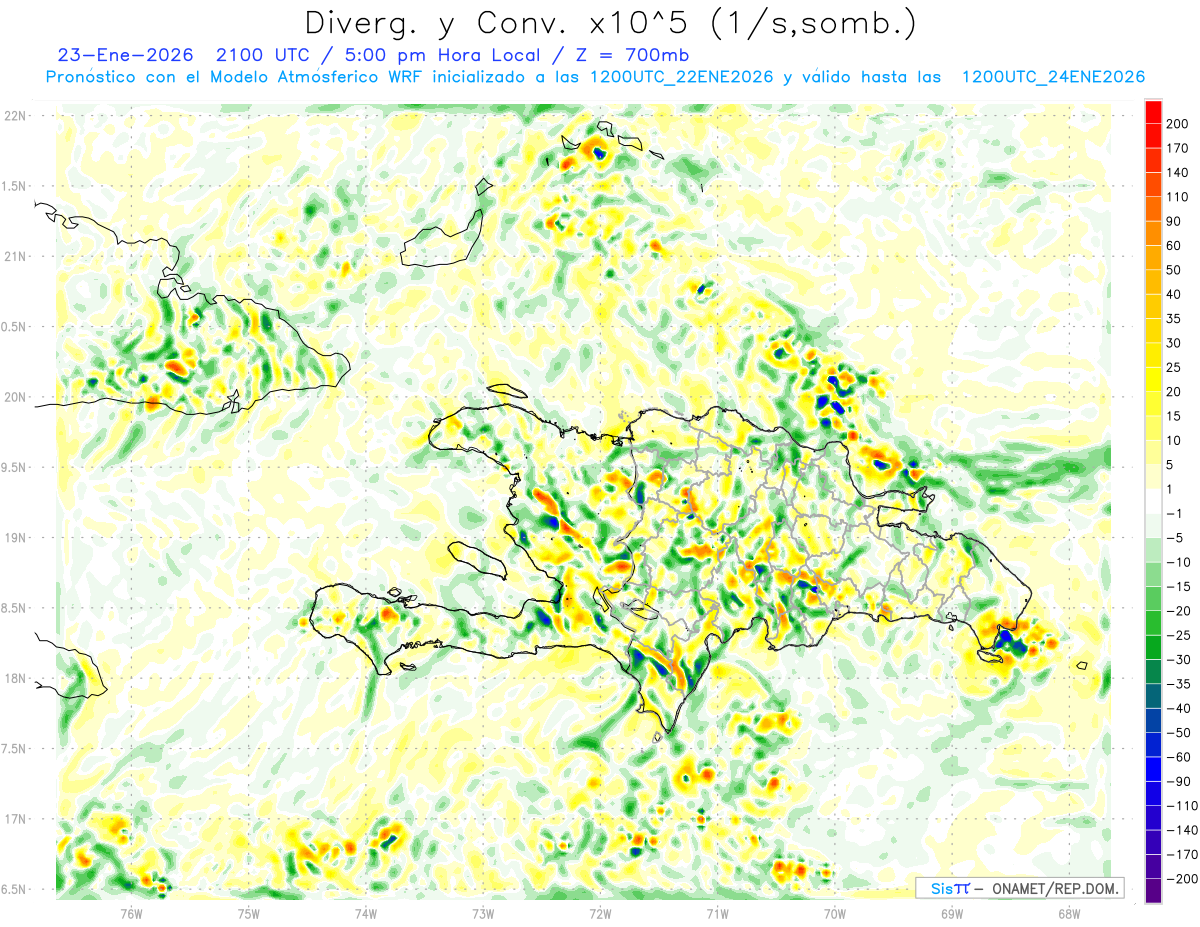Click the 'SisTT – ONAMET/REP.DOM.' credit box
This screenshot has width=1200, height=927.
[1020, 888]
